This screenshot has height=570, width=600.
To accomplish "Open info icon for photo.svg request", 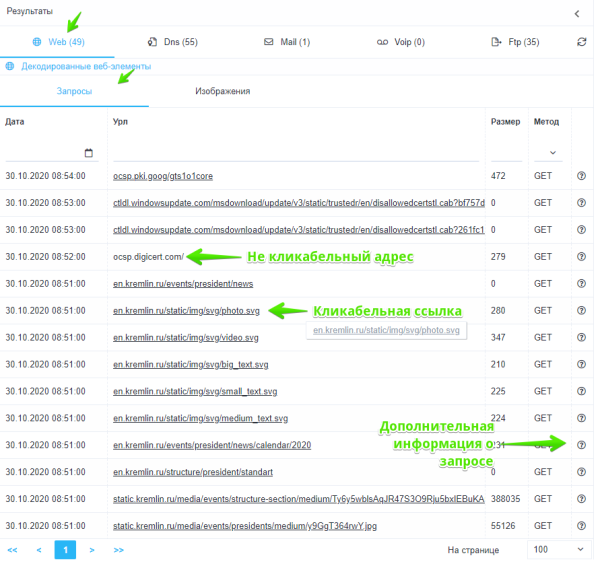I will point(582,311).
